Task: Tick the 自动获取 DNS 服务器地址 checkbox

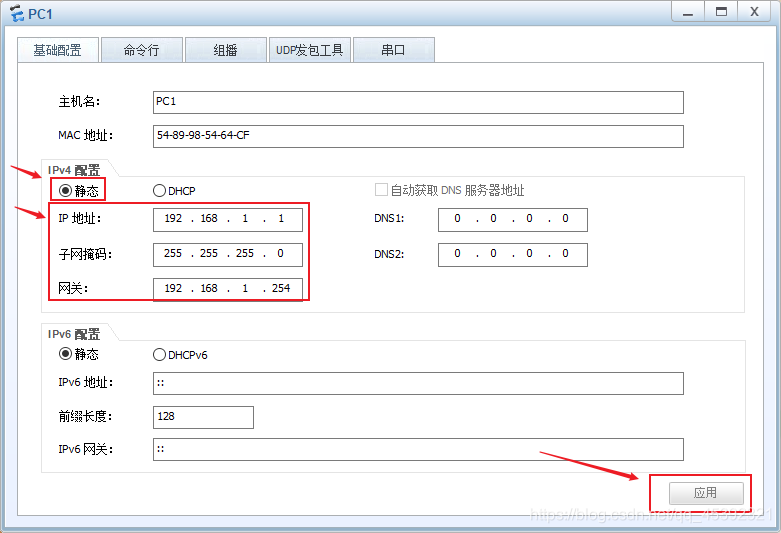Action: click(x=381, y=190)
